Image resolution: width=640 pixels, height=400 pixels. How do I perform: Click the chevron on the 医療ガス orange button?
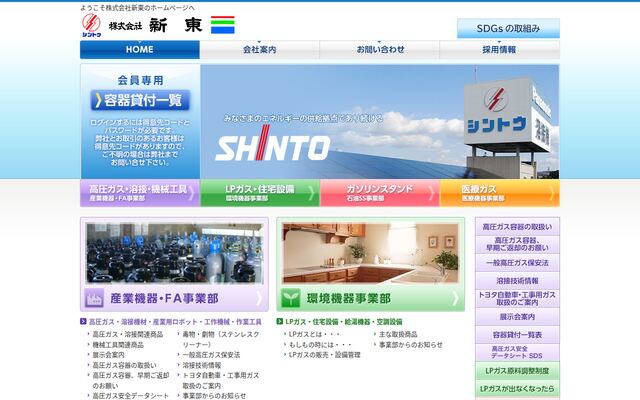coord(552,193)
